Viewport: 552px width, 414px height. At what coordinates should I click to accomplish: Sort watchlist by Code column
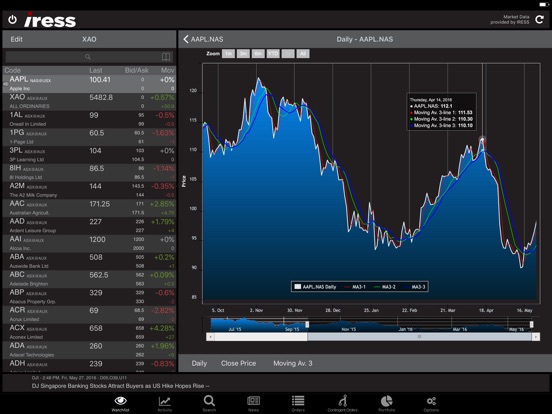coord(12,70)
